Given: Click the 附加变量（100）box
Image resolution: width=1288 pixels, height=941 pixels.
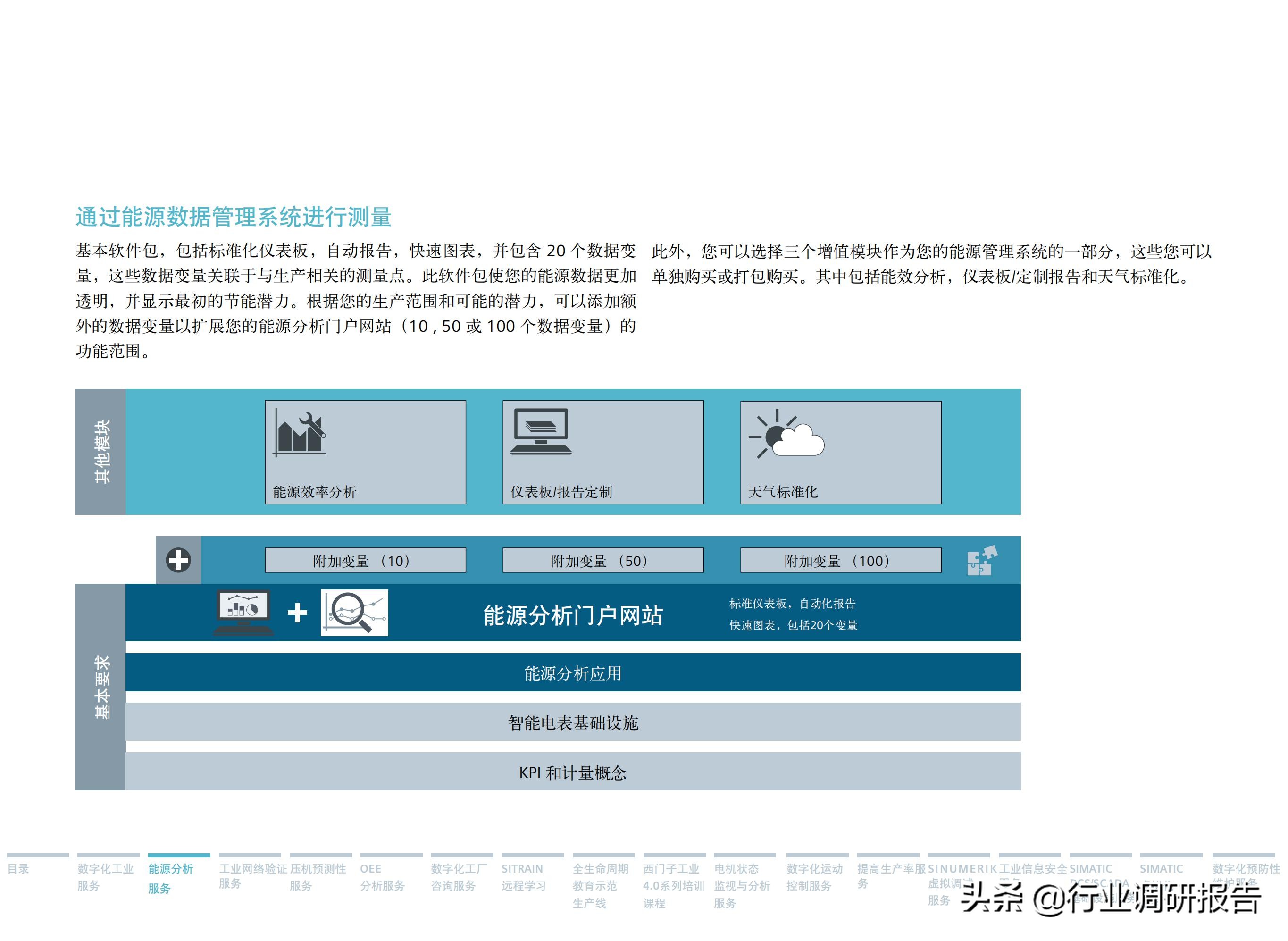Looking at the screenshot, I should (x=840, y=560).
